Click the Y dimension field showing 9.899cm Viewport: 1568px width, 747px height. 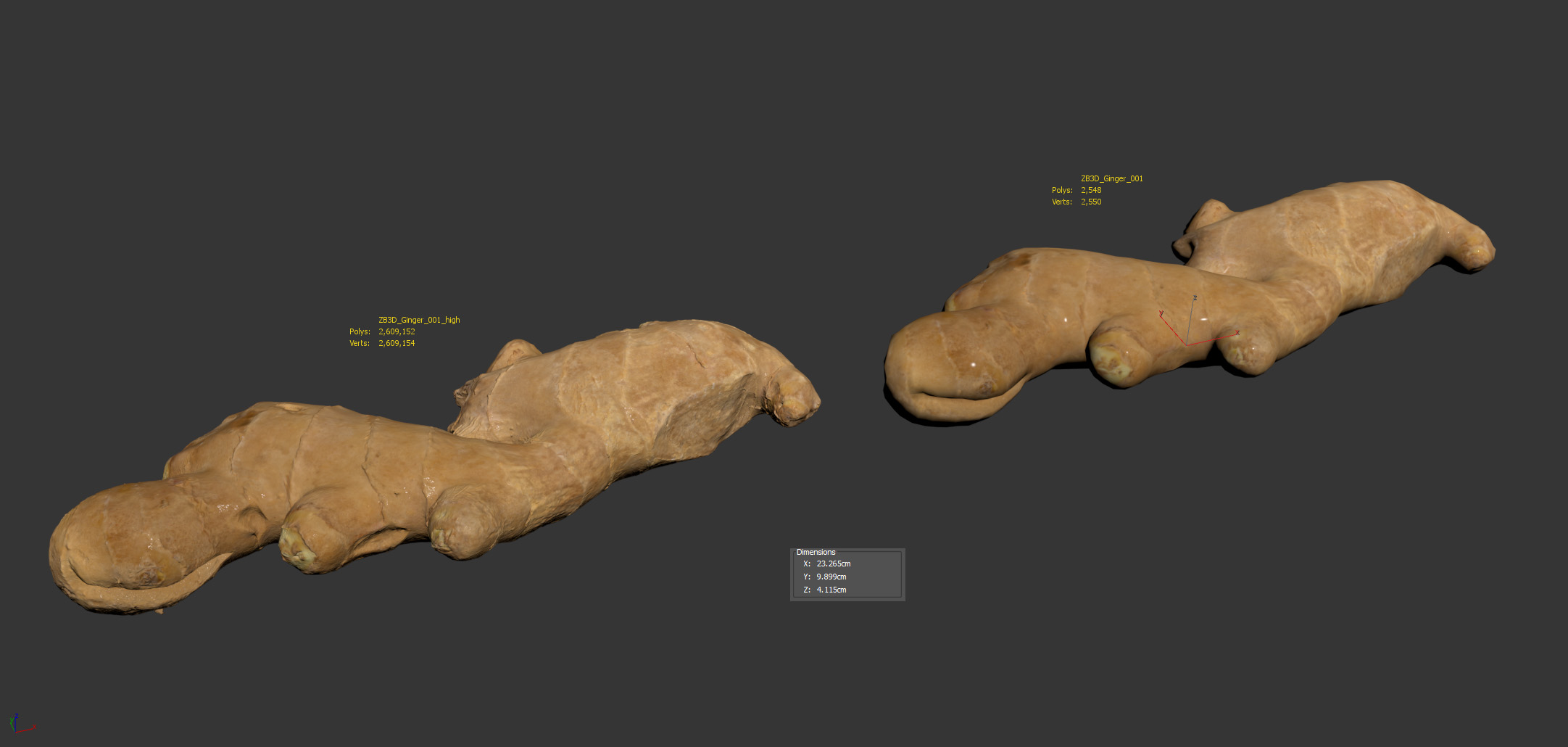831,577
